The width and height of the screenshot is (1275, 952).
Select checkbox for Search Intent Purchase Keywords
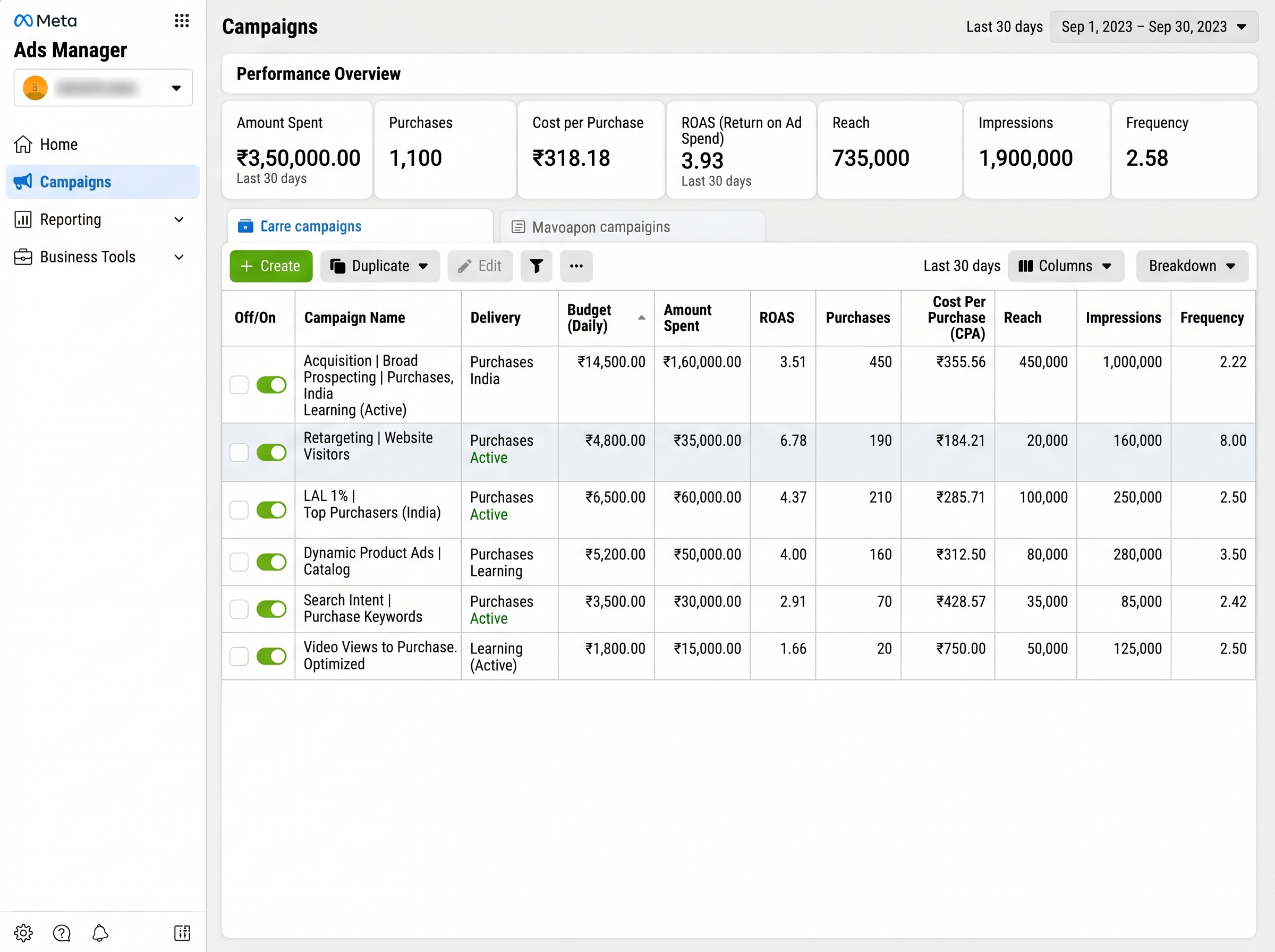tap(239, 609)
